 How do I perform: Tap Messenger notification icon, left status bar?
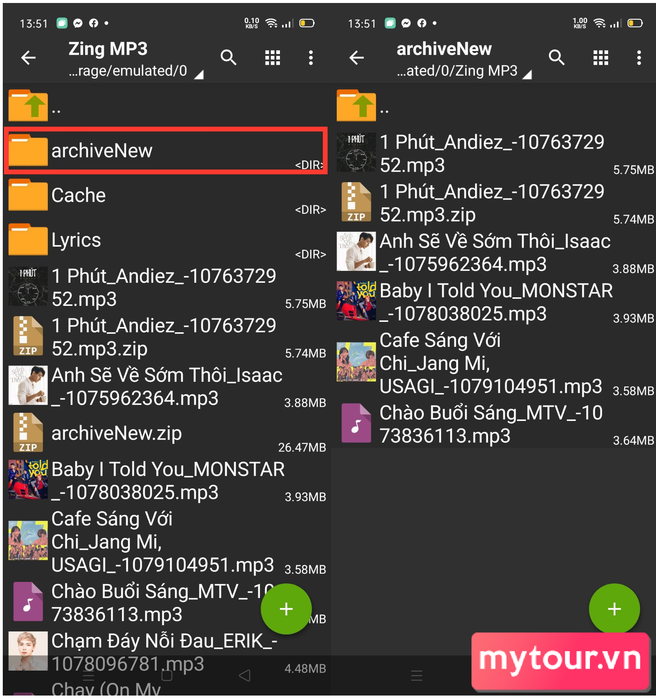[x=78, y=23]
